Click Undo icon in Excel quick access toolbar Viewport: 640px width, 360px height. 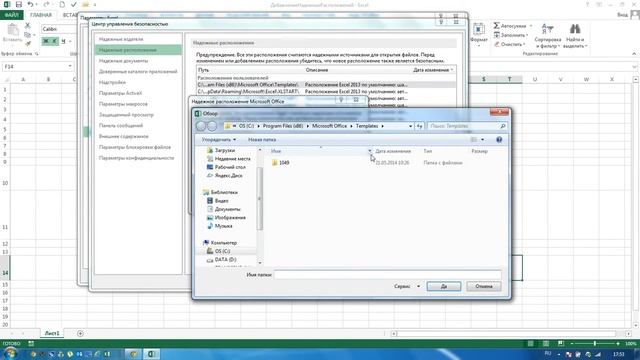[30, 4]
